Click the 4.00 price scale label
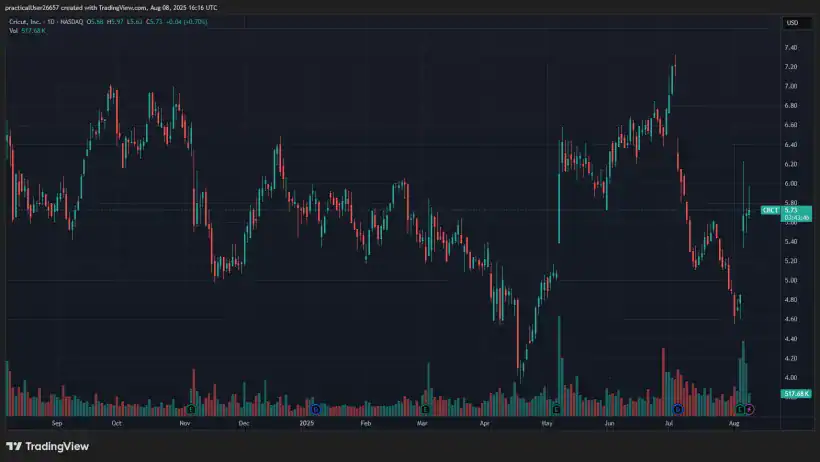 click(790, 377)
